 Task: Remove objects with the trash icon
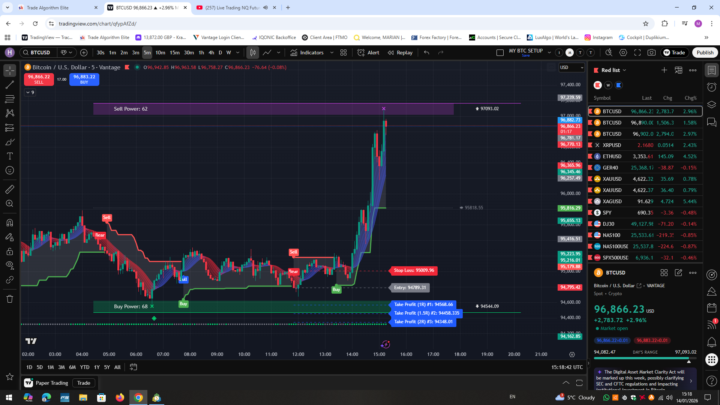click(10, 299)
